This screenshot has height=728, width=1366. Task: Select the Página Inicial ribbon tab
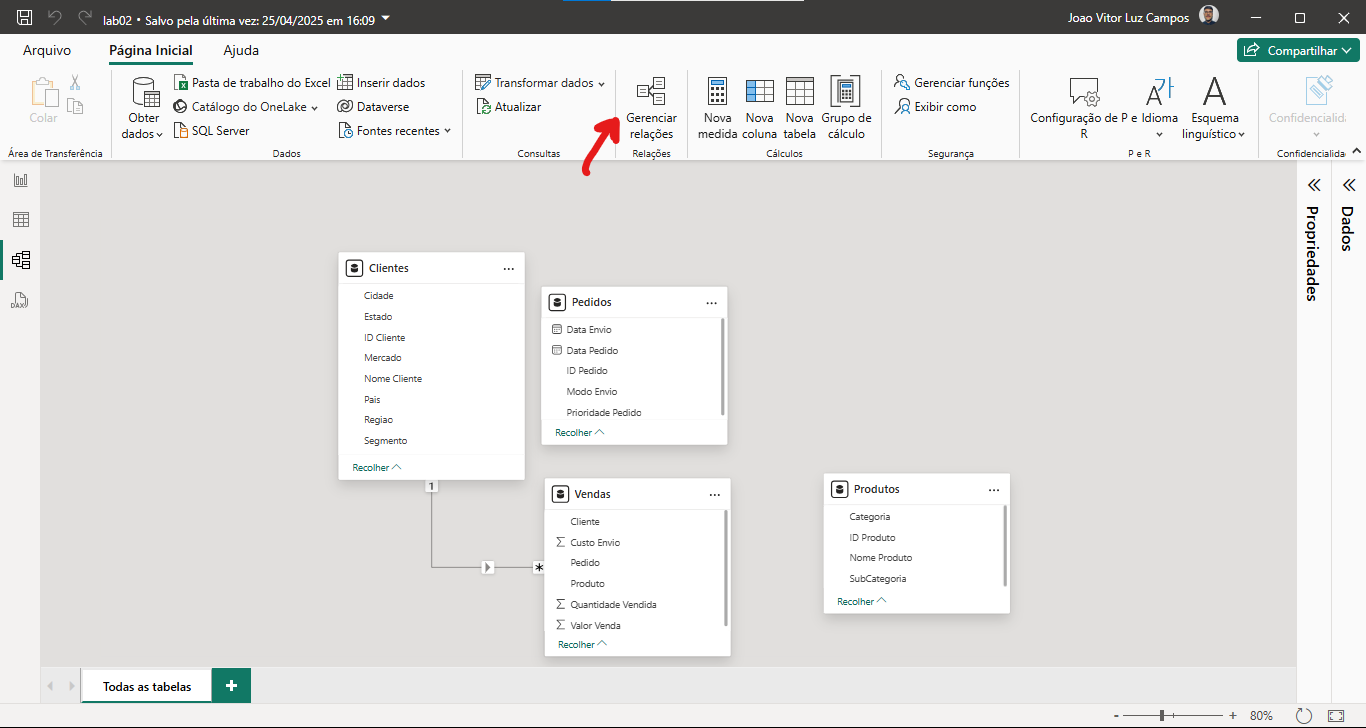[151, 50]
